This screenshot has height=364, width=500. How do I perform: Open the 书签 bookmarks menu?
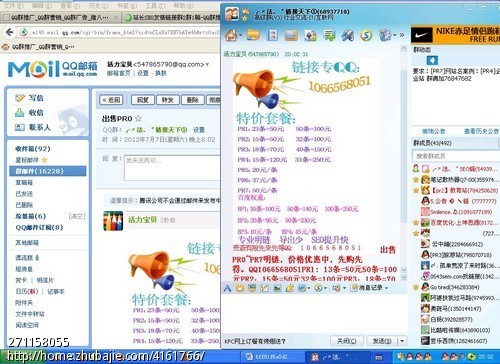127,6
